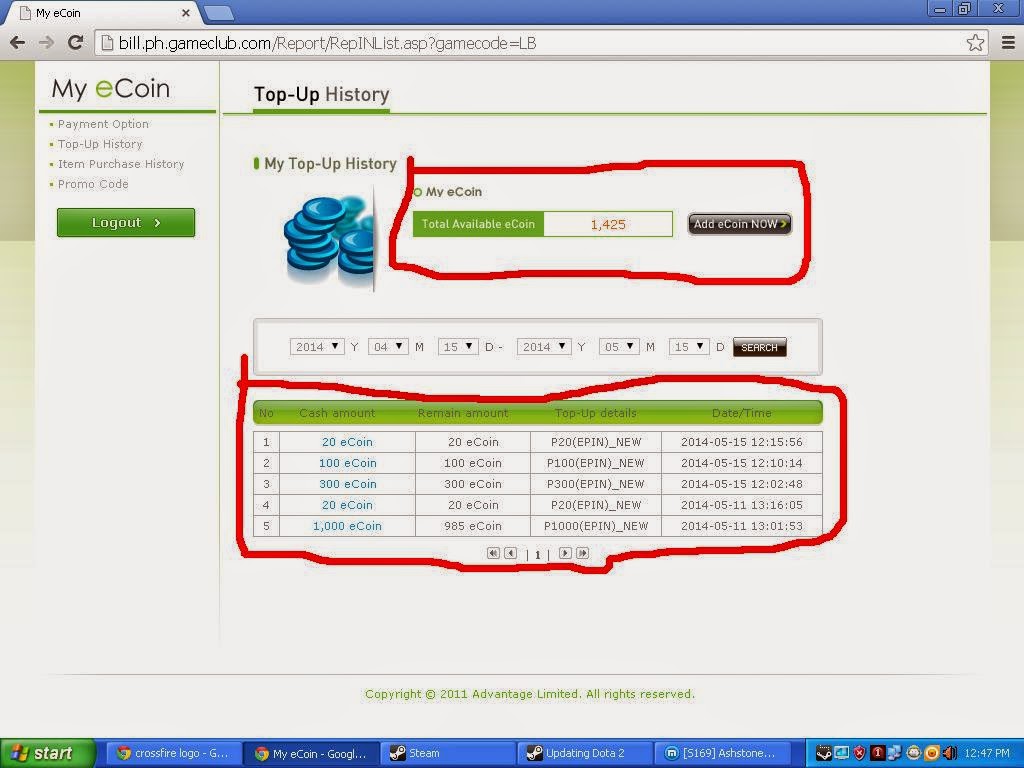Click the taskbar clock showing 12:47 PM

(987, 753)
